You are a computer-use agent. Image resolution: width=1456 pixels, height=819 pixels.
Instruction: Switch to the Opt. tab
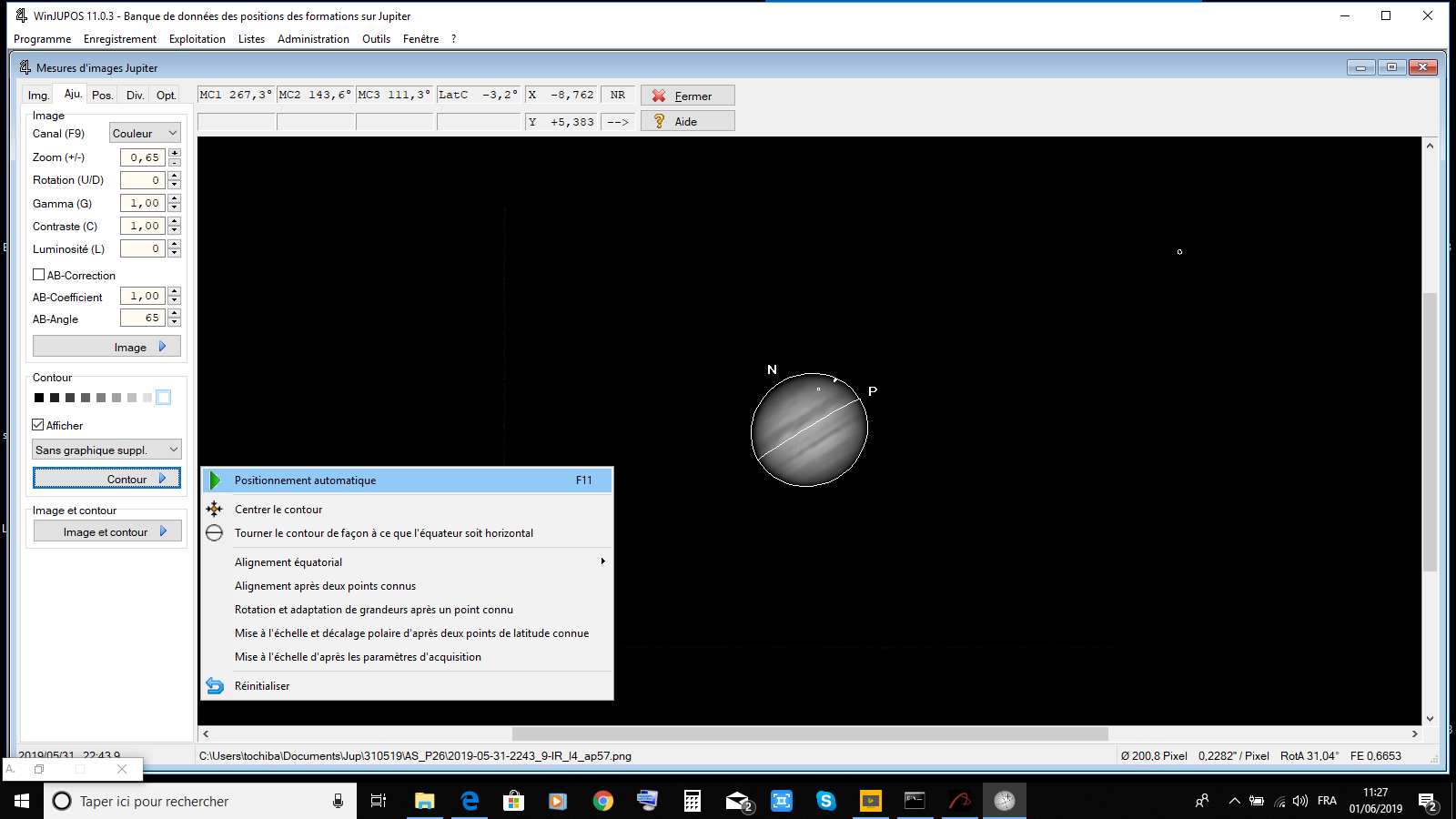(x=166, y=96)
